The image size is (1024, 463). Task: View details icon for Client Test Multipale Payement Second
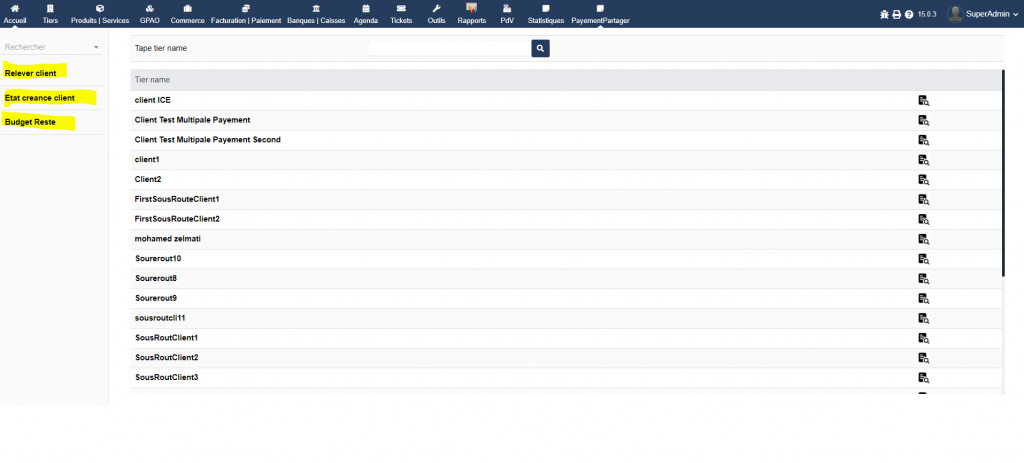coord(923,140)
